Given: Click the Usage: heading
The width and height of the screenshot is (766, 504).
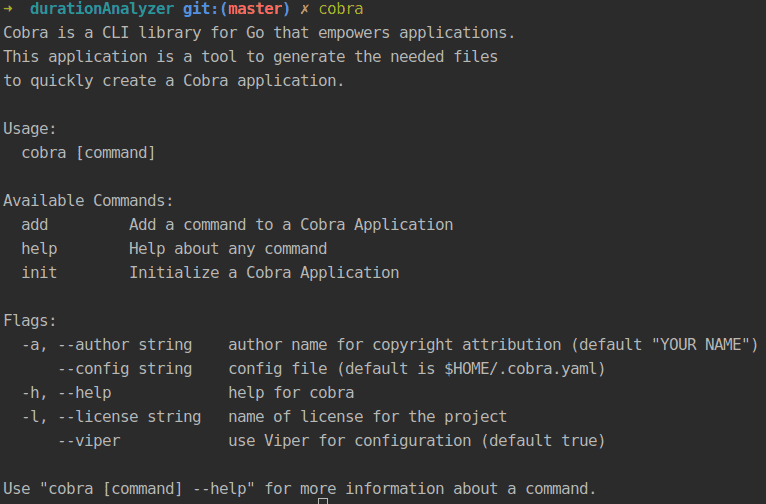Looking at the screenshot, I should 30,129.
